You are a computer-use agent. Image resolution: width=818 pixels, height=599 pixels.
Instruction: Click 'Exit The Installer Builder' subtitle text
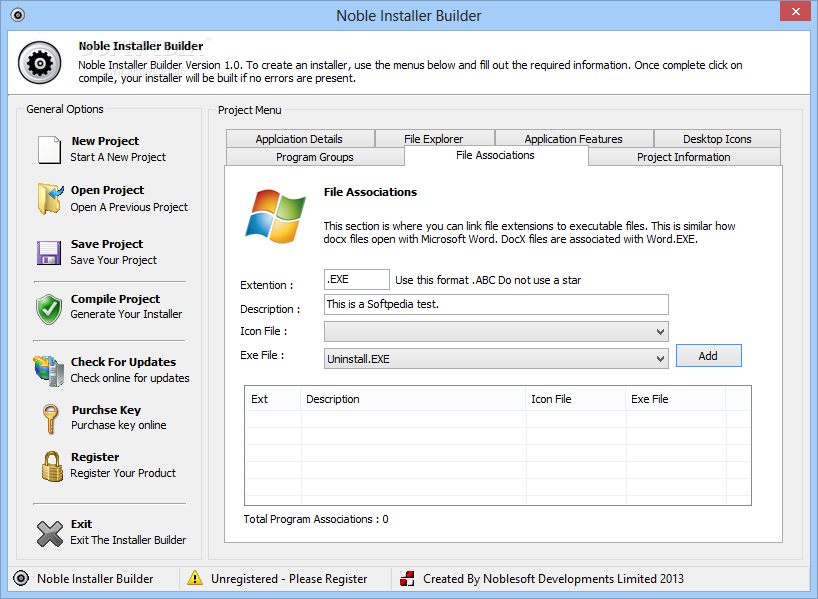click(x=128, y=540)
